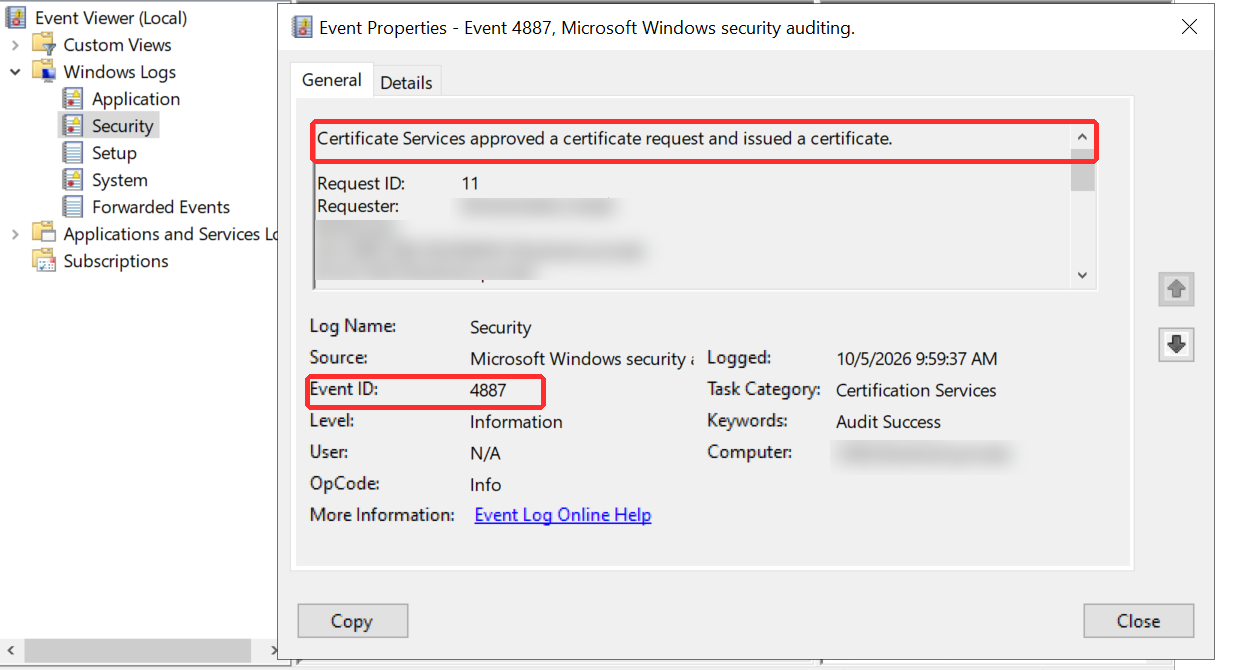1259x670 pixels.
Task: Click the User value N/A
Action: click(x=485, y=454)
